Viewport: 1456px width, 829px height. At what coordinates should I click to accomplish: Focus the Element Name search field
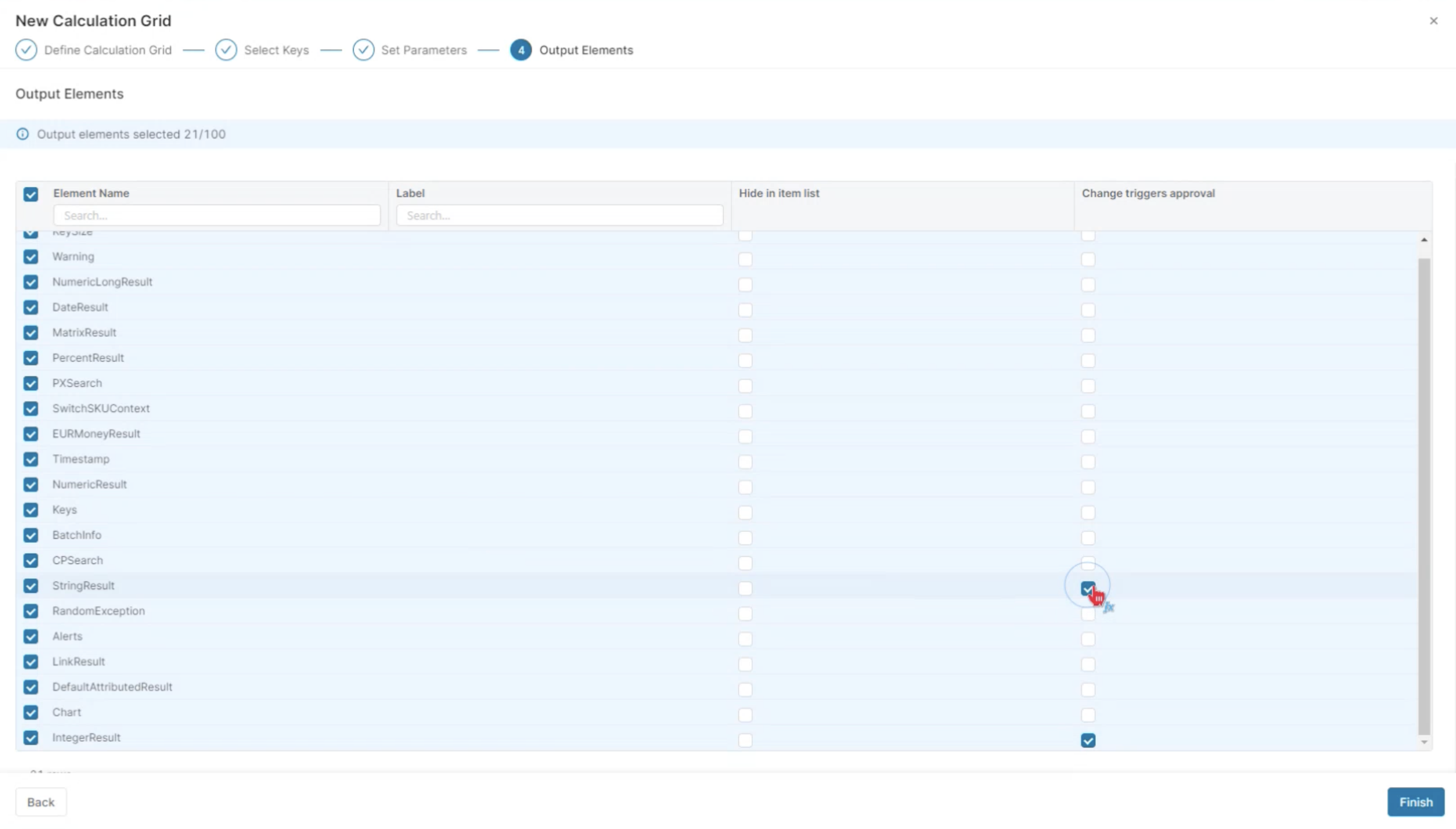(216, 215)
